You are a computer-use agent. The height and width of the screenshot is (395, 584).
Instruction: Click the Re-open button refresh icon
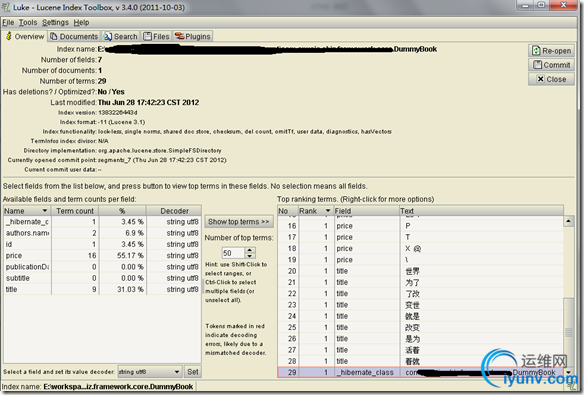[536, 51]
